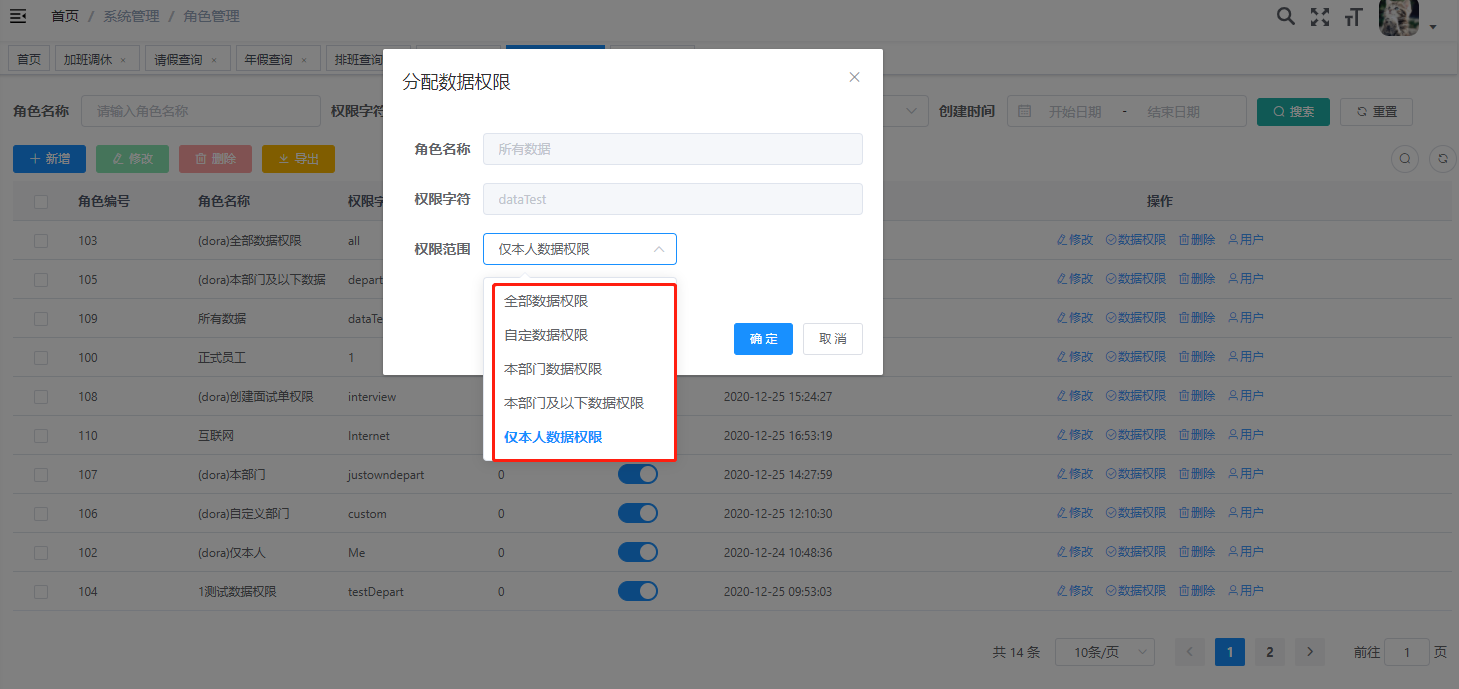1459x689 pixels.
Task: Click the 搜索 search button
Action: (x=1292, y=111)
